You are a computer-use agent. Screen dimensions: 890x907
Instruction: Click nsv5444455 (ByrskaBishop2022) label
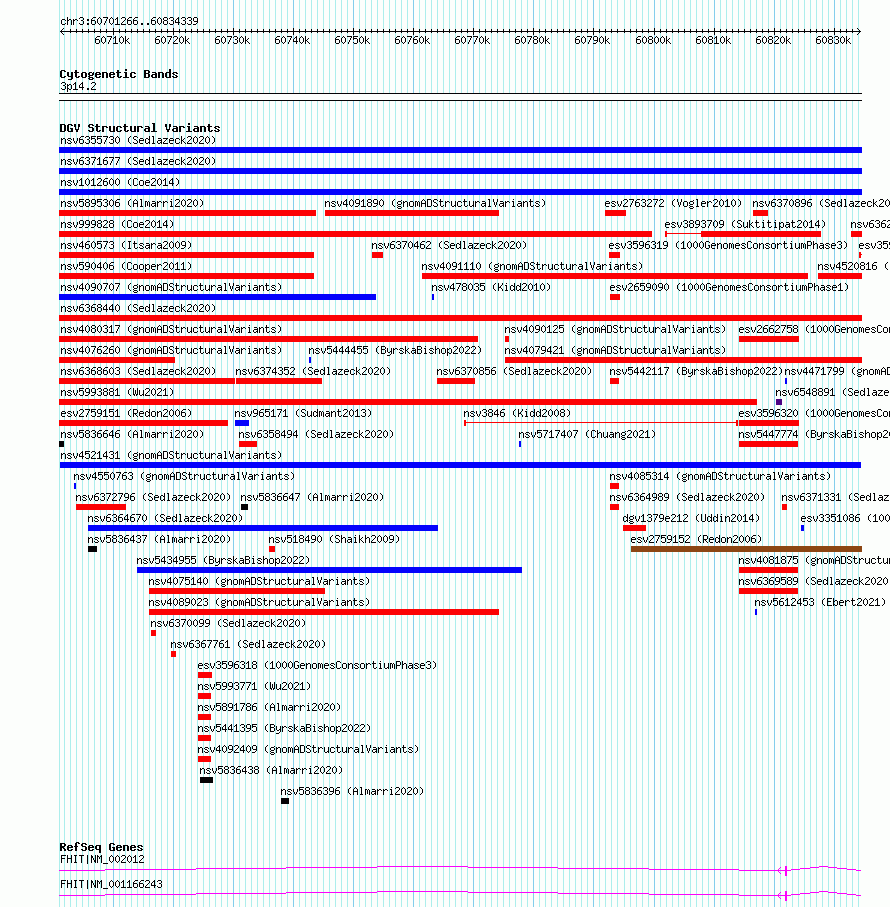coord(395,350)
